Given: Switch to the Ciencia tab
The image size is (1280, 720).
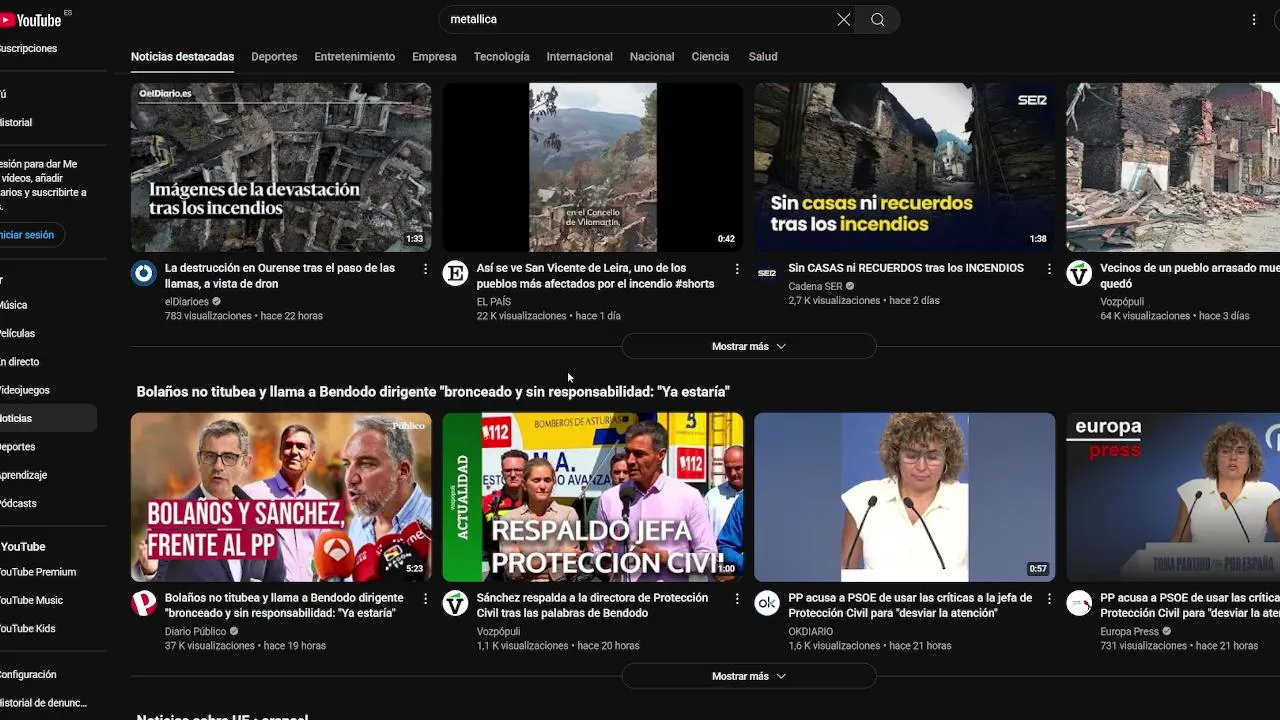Looking at the screenshot, I should pos(710,57).
